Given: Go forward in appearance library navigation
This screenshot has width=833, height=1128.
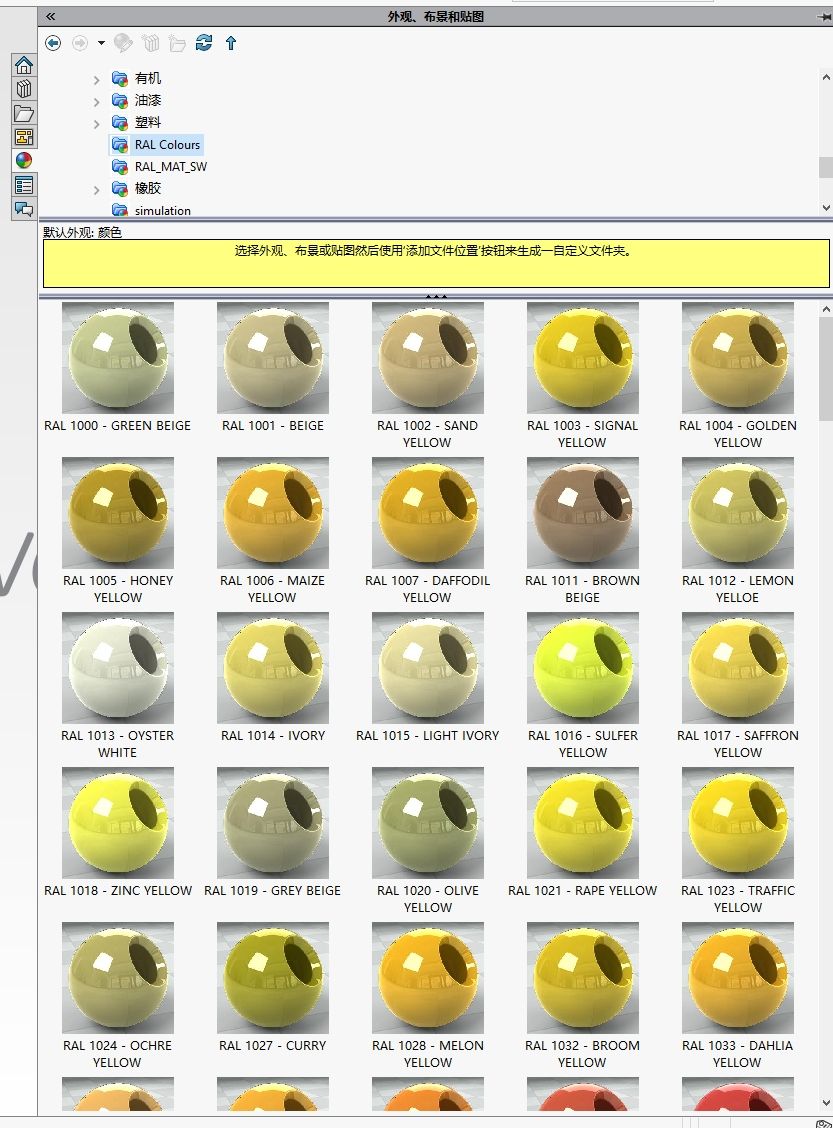Looking at the screenshot, I should [x=80, y=43].
